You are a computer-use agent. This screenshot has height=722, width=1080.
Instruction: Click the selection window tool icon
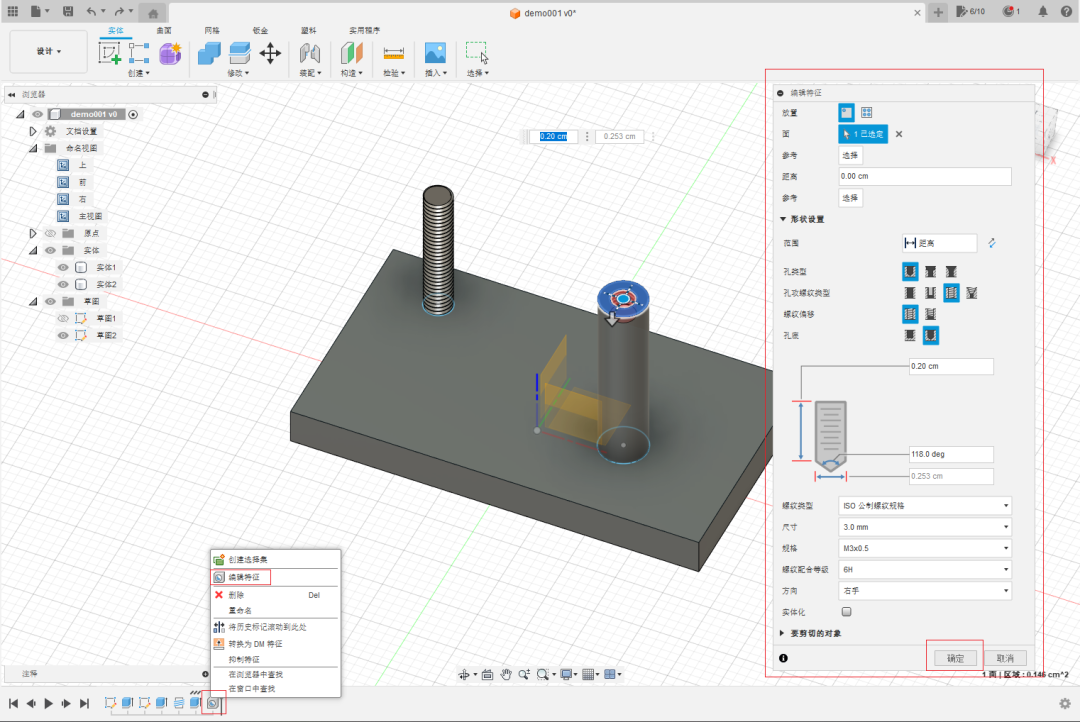pyautogui.click(x=477, y=53)
